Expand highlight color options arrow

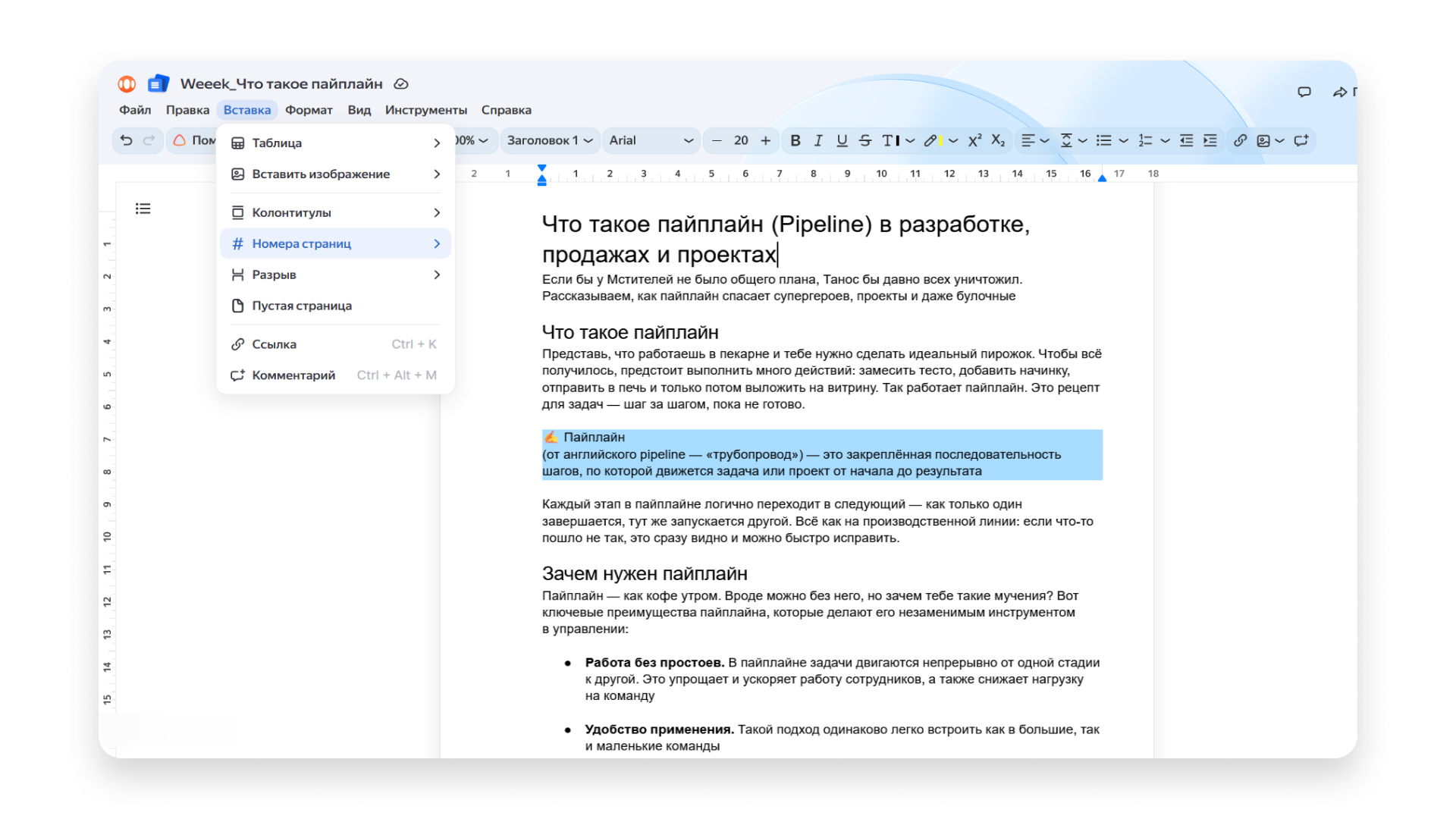(953, 141)
